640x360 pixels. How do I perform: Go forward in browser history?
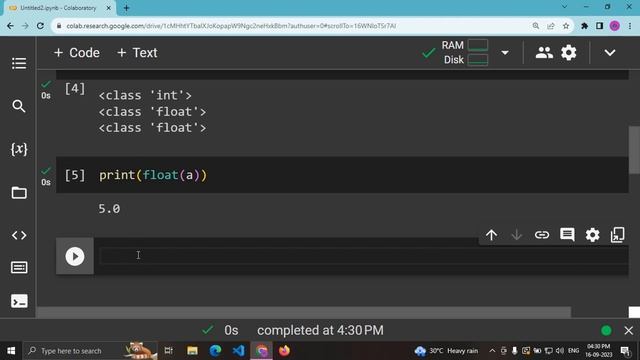tap(25, 26)
